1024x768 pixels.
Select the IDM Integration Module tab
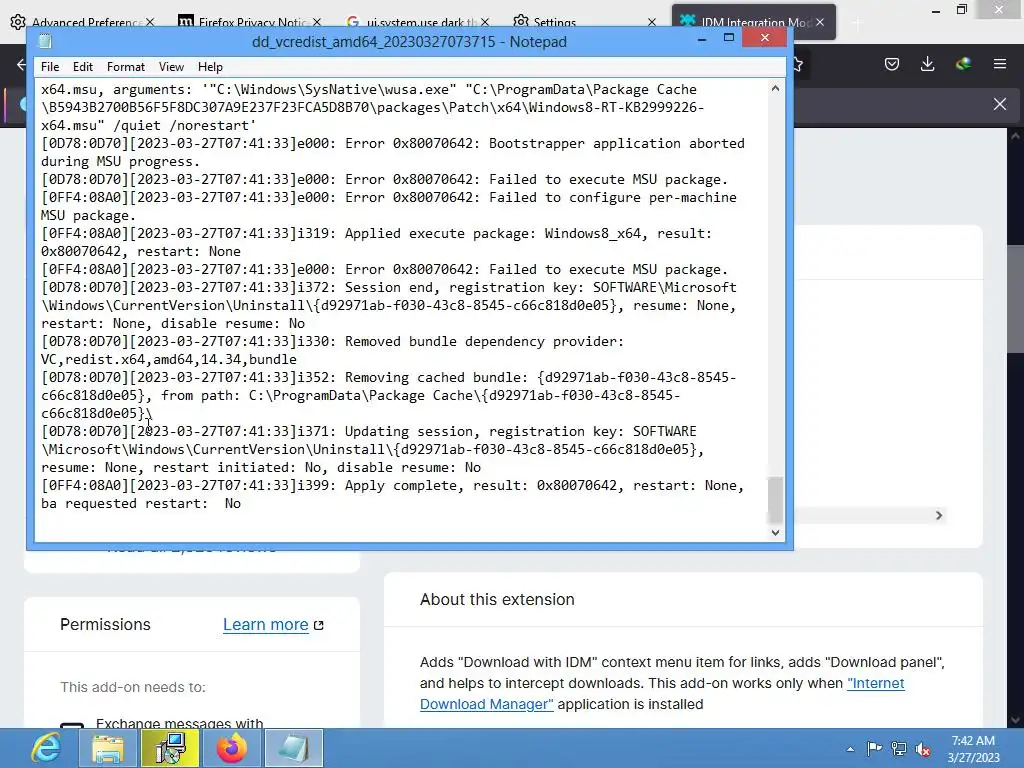(744, 22)
